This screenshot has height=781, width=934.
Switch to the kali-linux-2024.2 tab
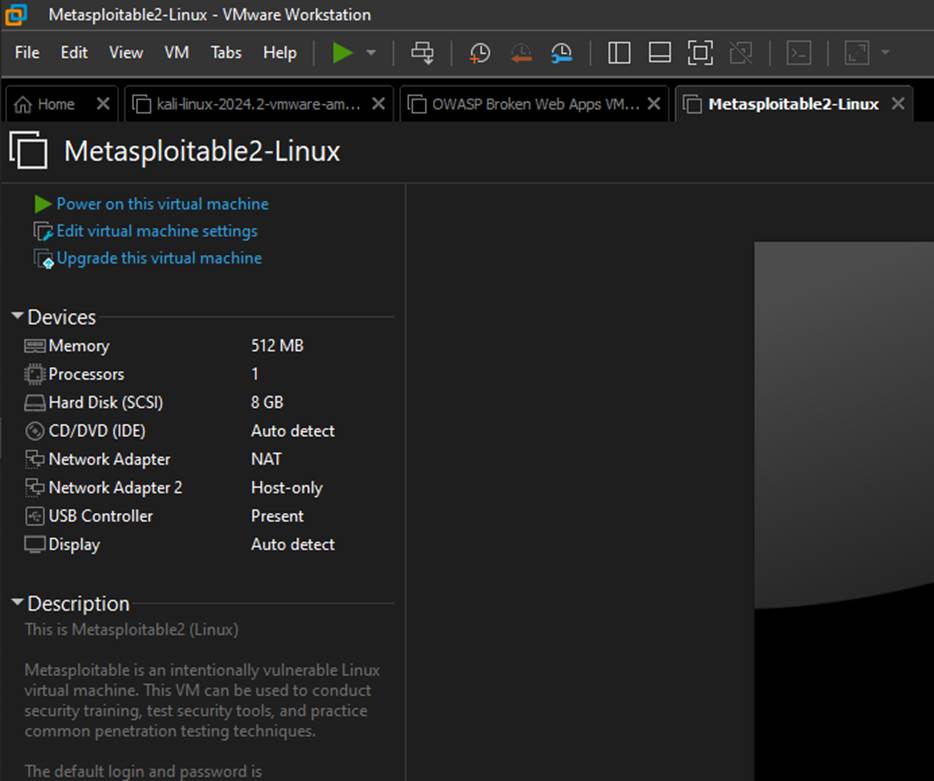pos(258,104)
